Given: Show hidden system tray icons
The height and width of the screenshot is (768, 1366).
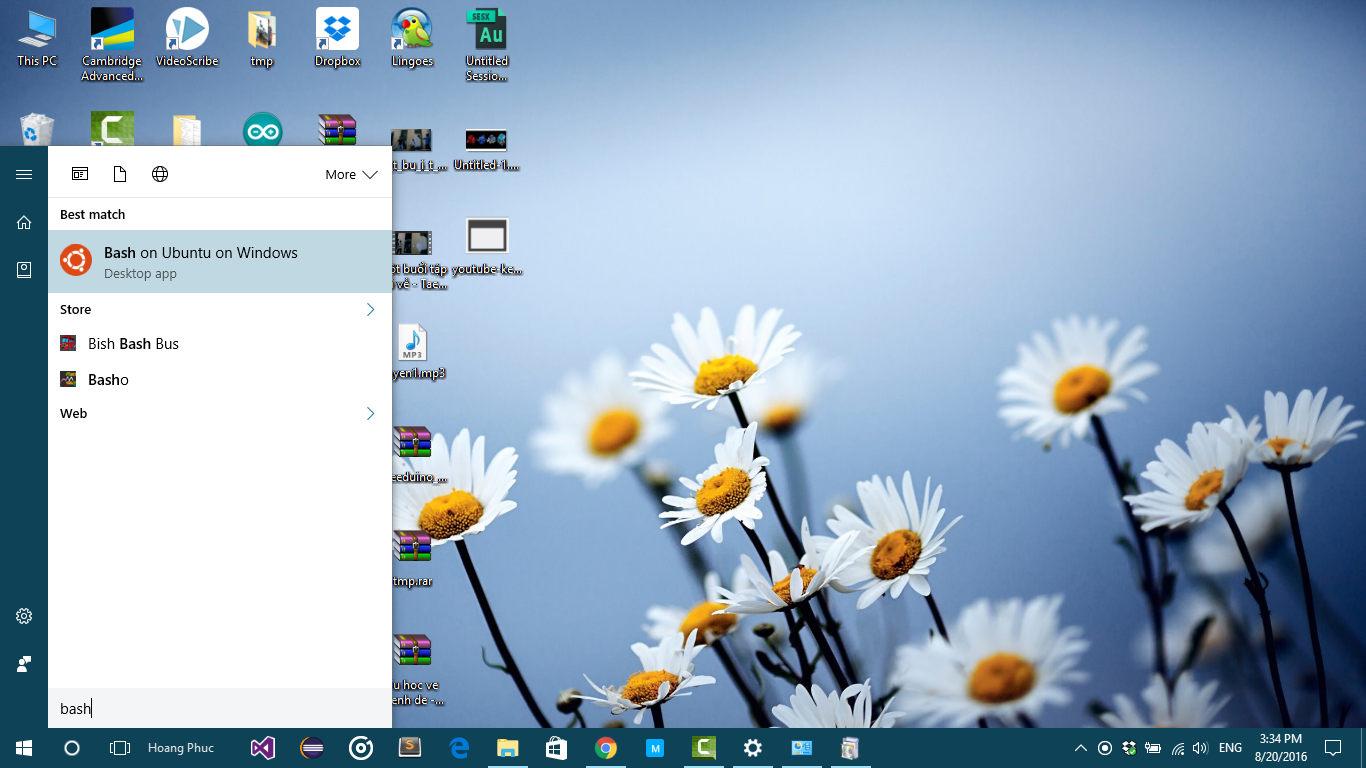Looking at the screenshot, I should pyautogui.click(x=1081, y=748).
